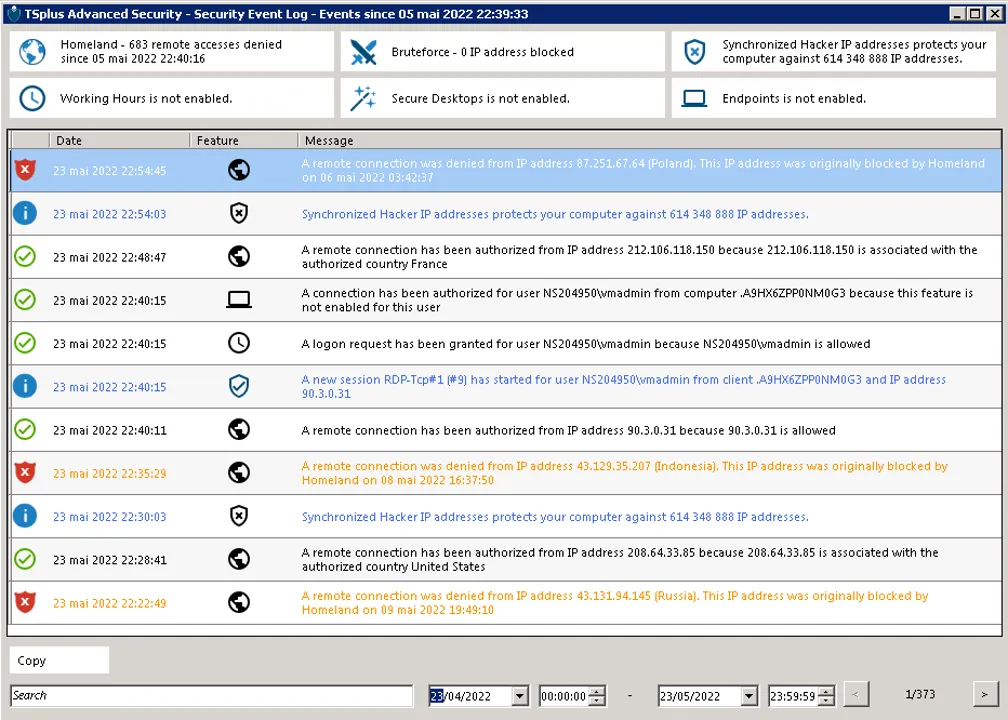
Task: Select the France authorized connection message
Action: (x=639, y=256)
